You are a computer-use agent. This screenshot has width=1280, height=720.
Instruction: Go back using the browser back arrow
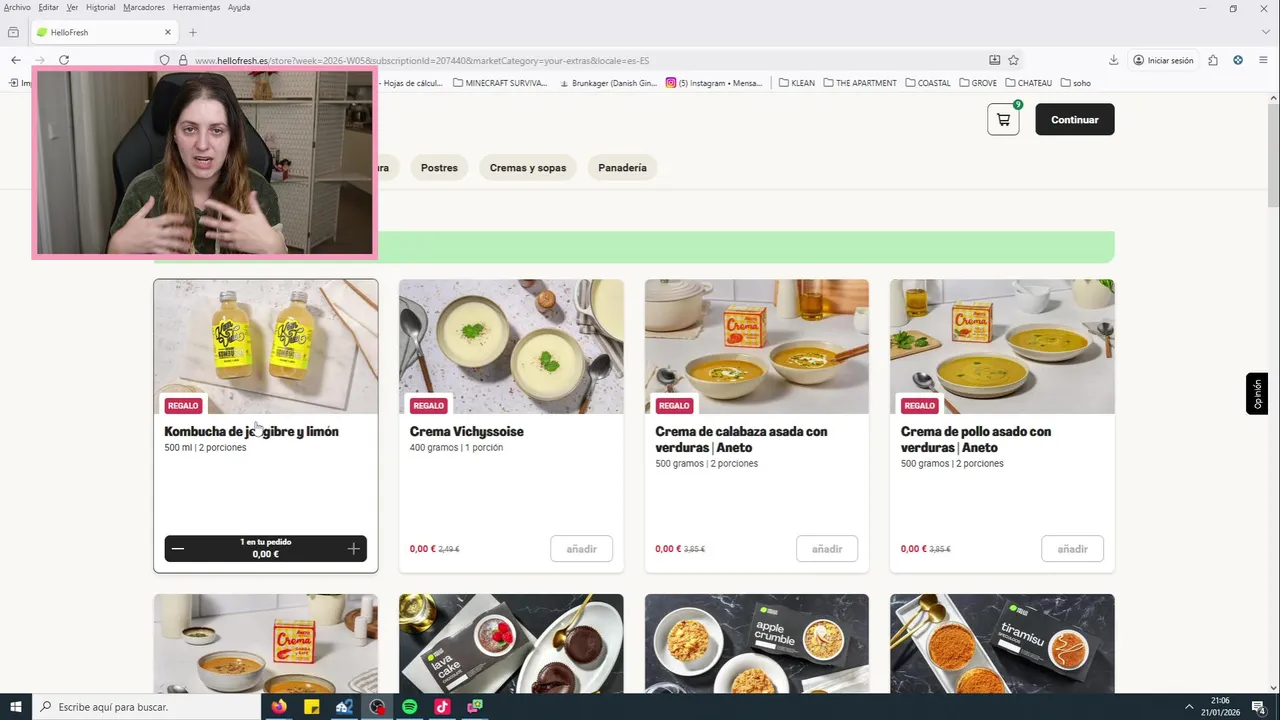(16, 60)
